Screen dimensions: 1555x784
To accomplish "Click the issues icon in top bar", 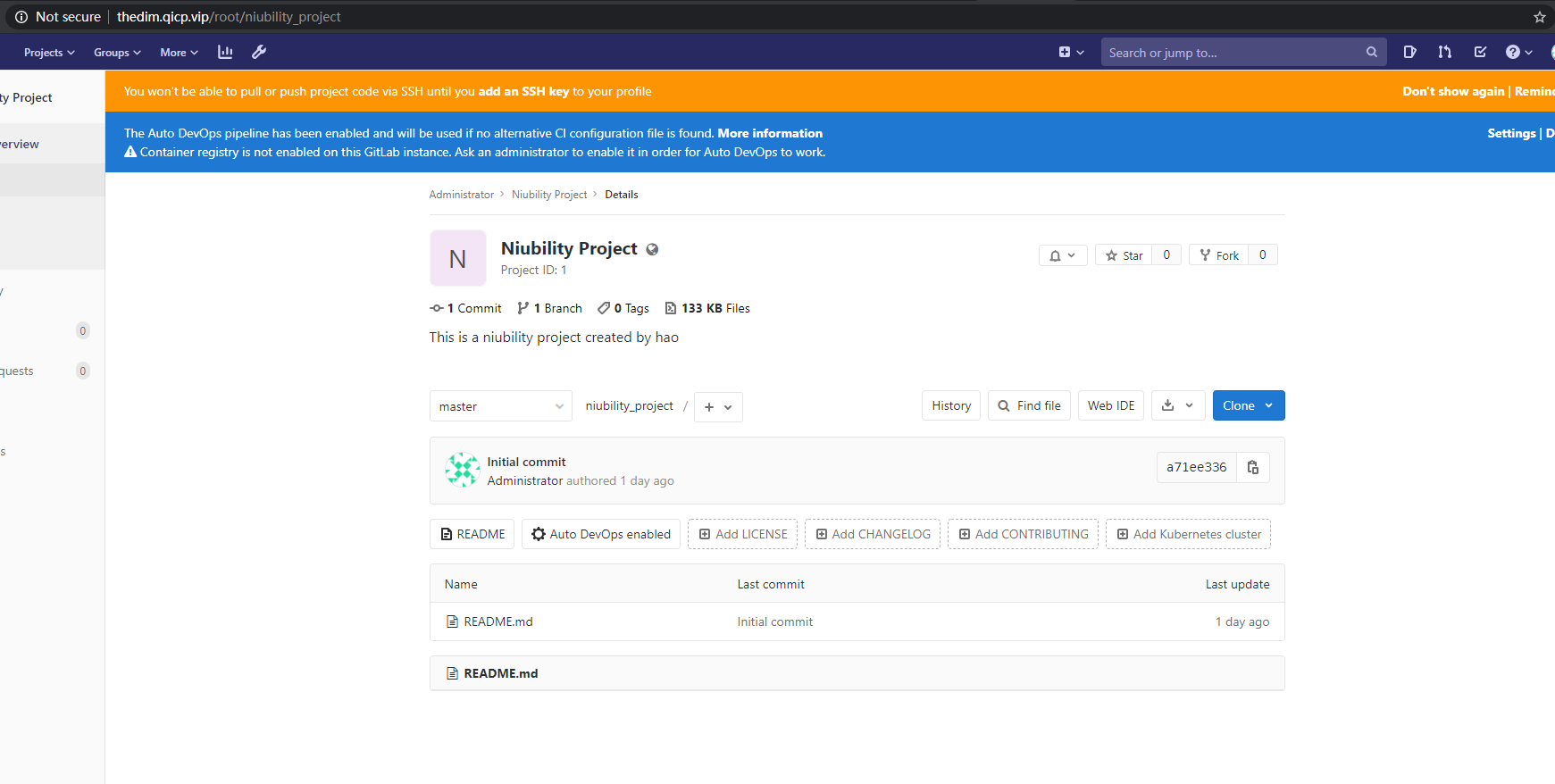I will pos(1409,53).
